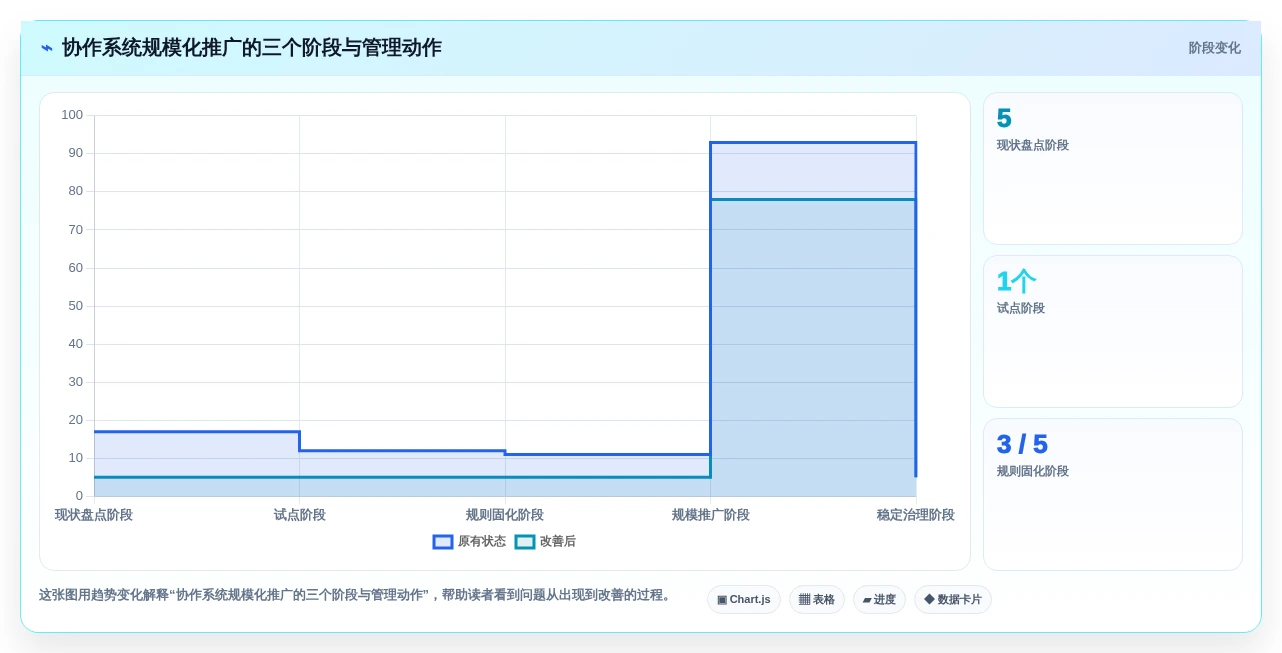Screen dimensions: 1282x653
Task: Select the Chart.js tag
Action: [744, 600]
